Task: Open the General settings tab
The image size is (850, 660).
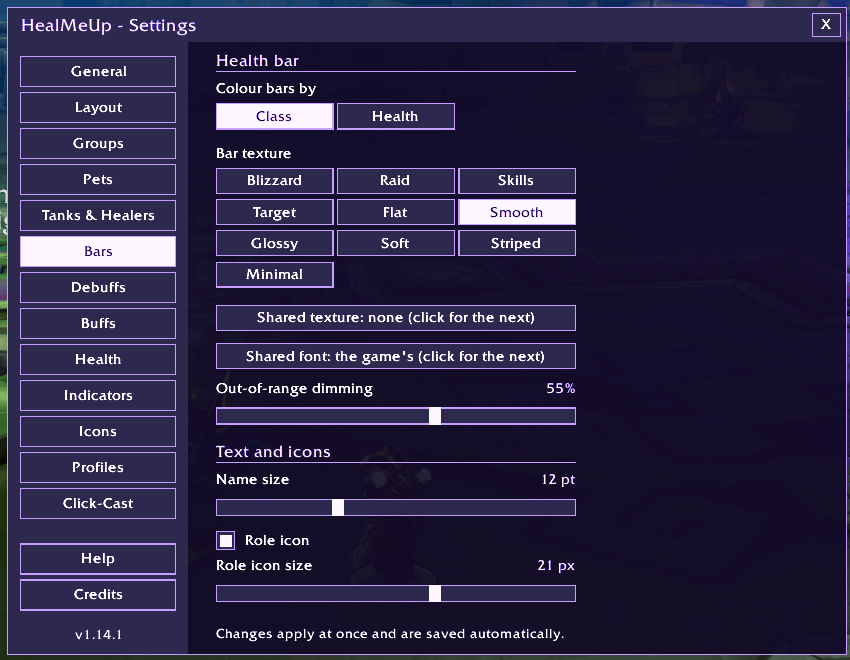Action: pyautogui.click(x=98, y=72)
